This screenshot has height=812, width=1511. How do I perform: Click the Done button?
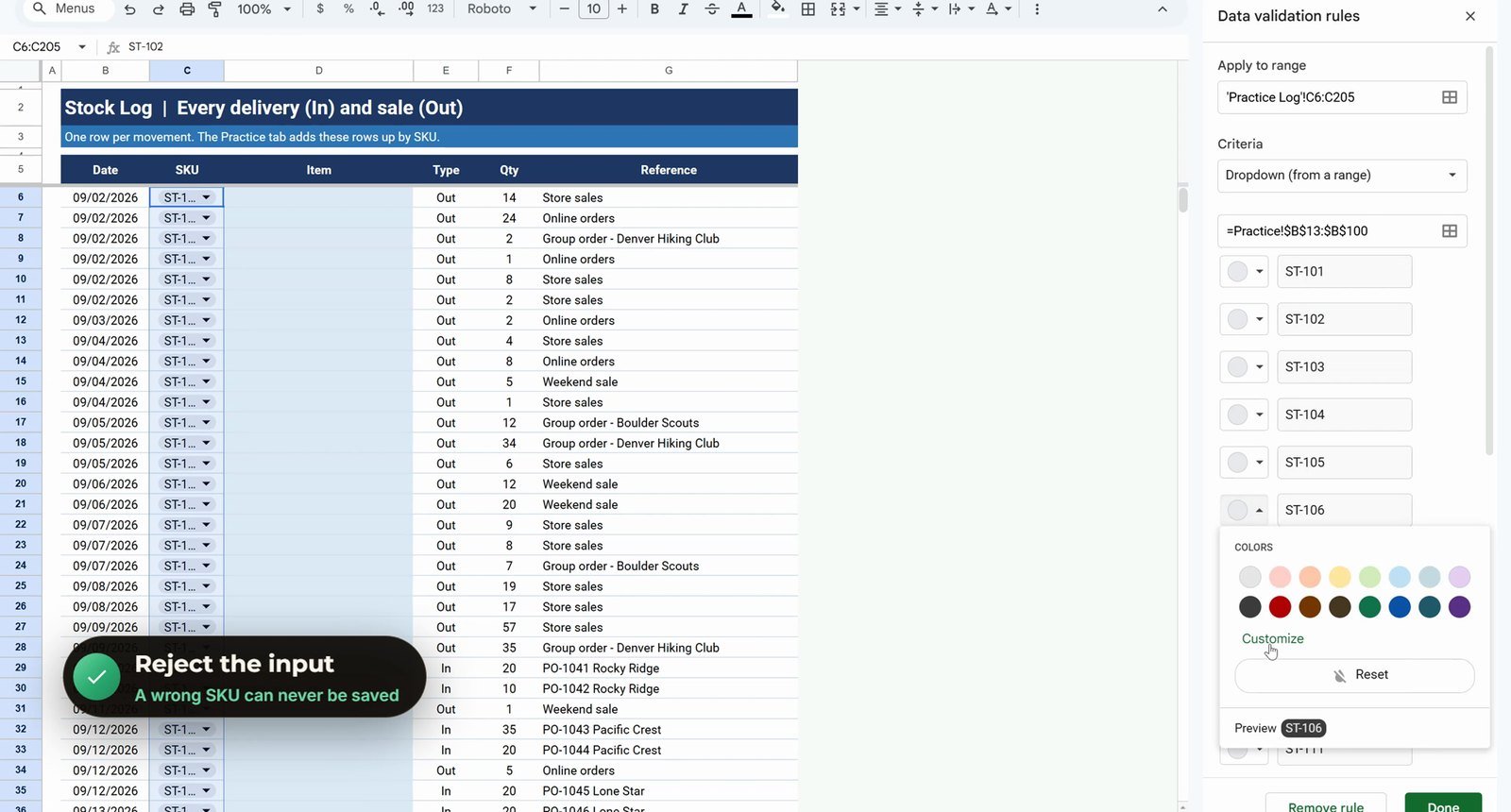pyautogui.click(x=1443, y=805)
